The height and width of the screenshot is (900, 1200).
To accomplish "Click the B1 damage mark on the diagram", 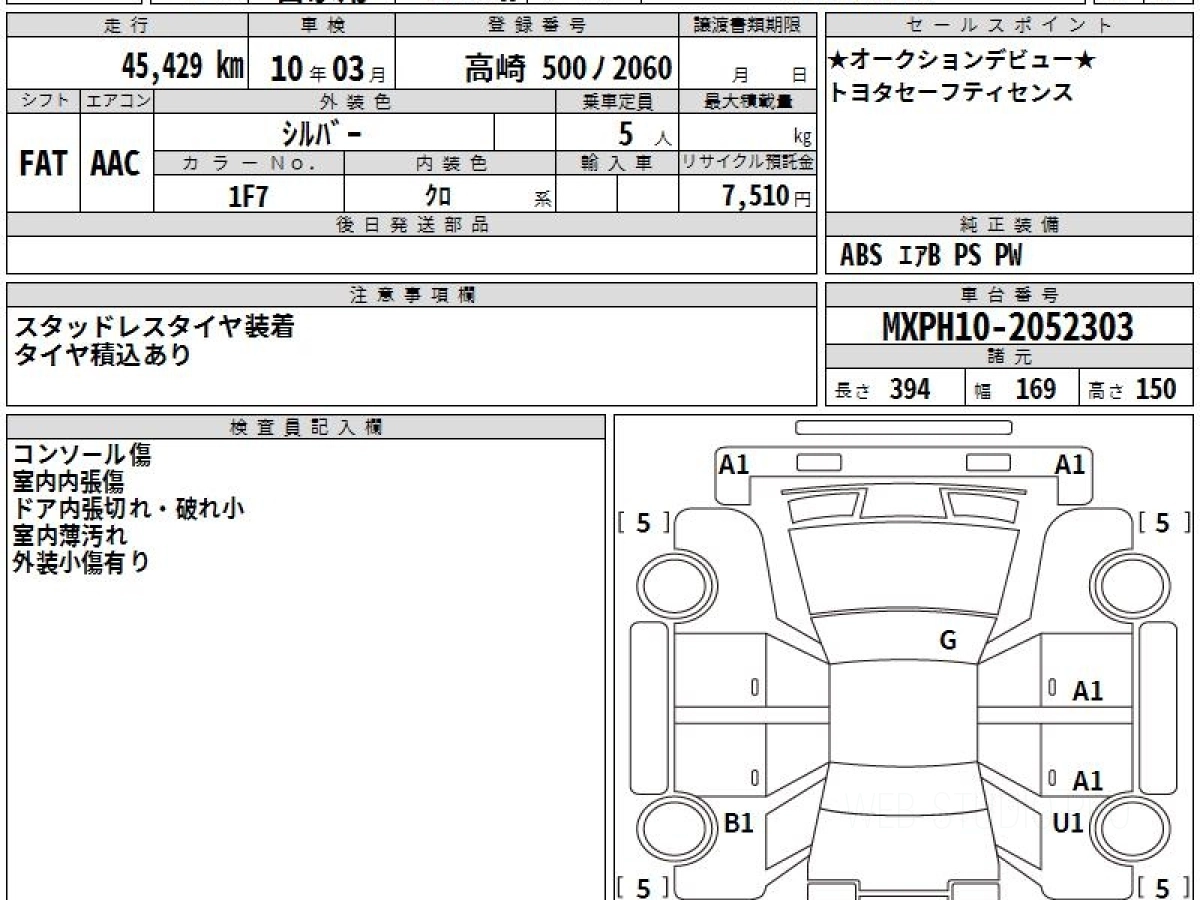I will (738, 823).
